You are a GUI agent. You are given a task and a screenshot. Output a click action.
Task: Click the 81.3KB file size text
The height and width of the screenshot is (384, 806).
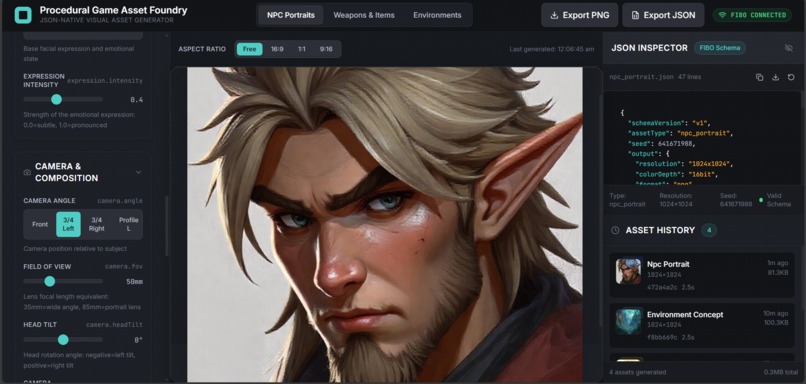[x=778, y=272]
